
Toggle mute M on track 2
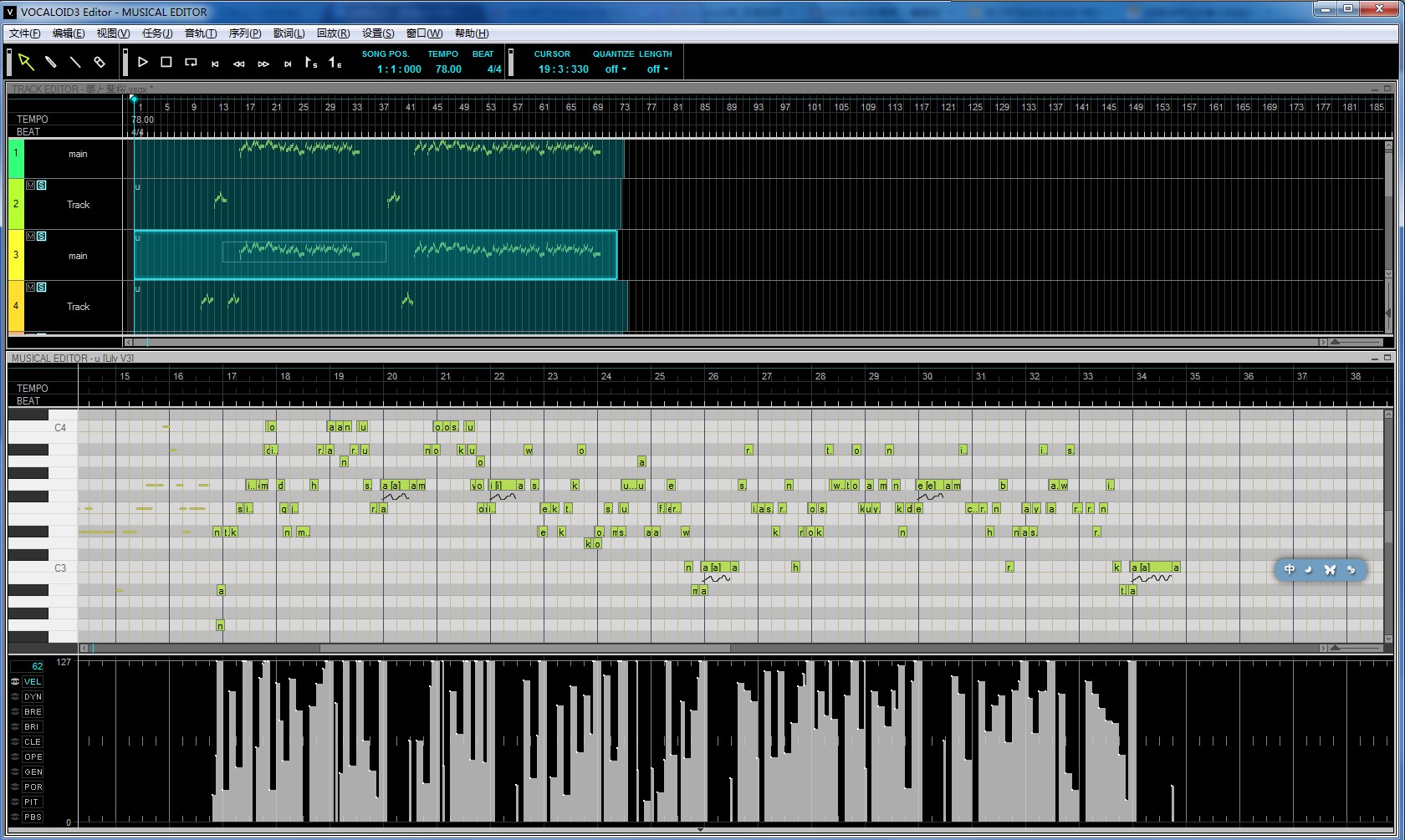coord(31,185)
